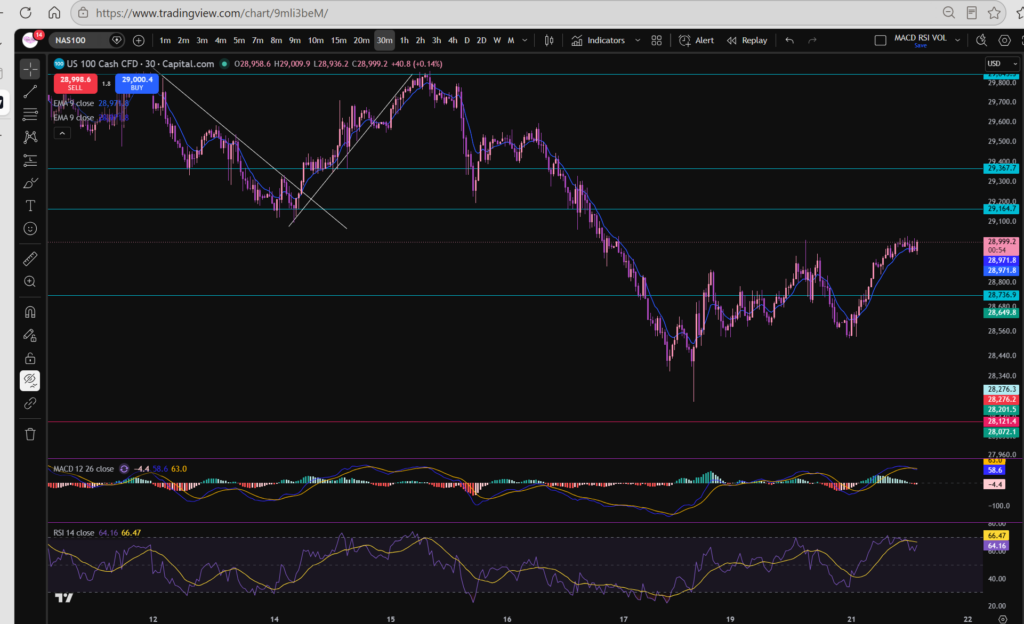Select the Text tool in left toolbar
1024x624 pixels.
30,206
